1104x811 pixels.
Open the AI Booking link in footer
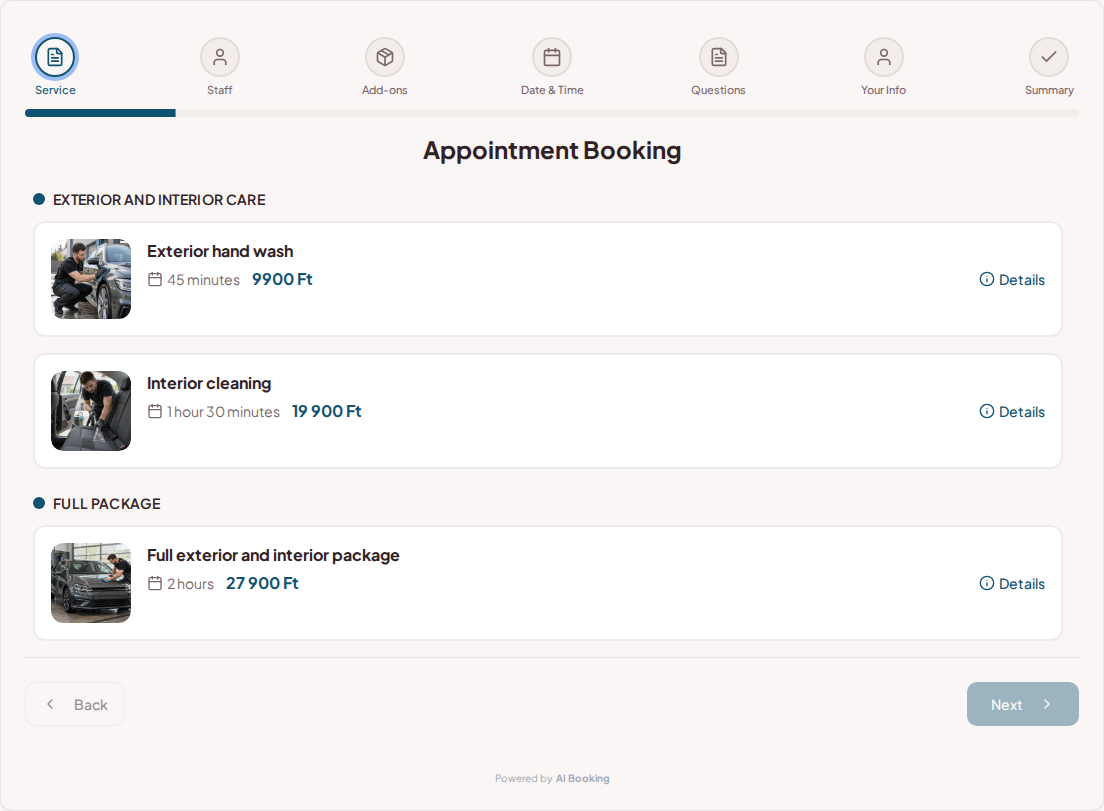582,779
